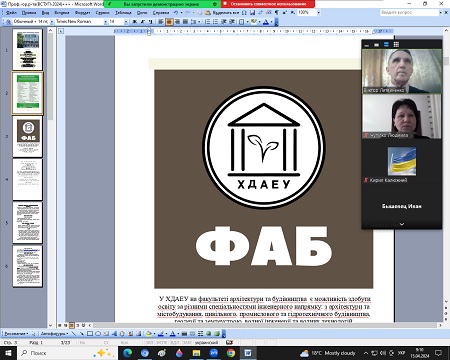450x360 pixels.
Task: Select page 1 thumbnail
Action: pos(28,49)
